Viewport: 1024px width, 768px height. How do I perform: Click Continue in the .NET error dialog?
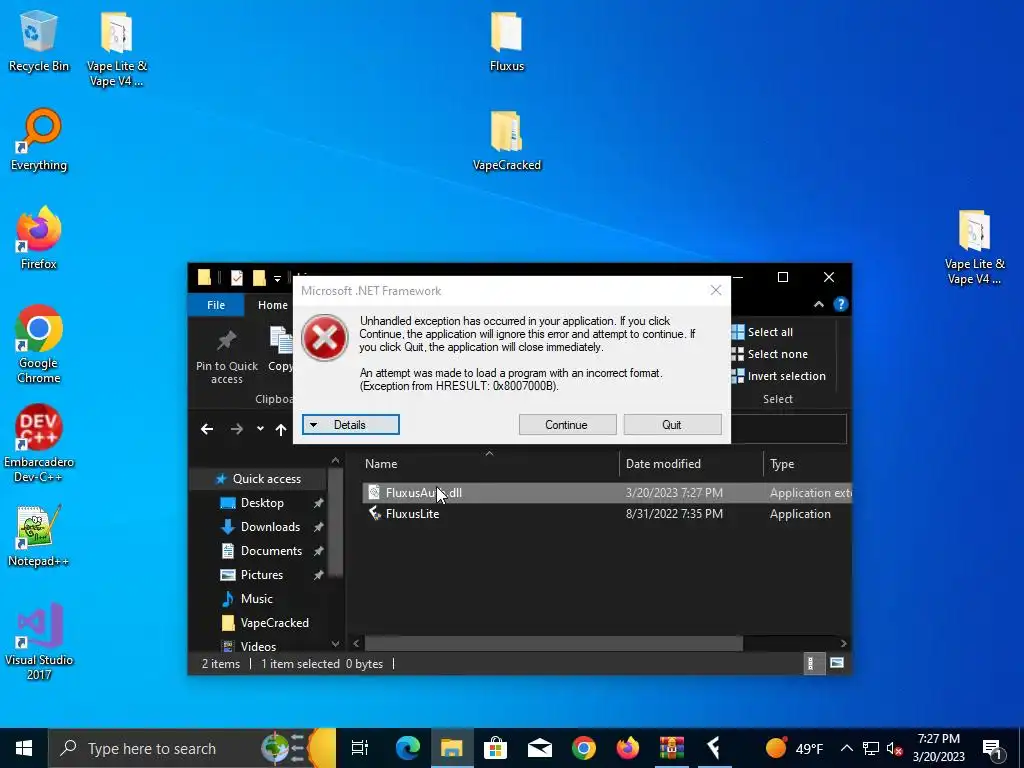pos(567,424)
